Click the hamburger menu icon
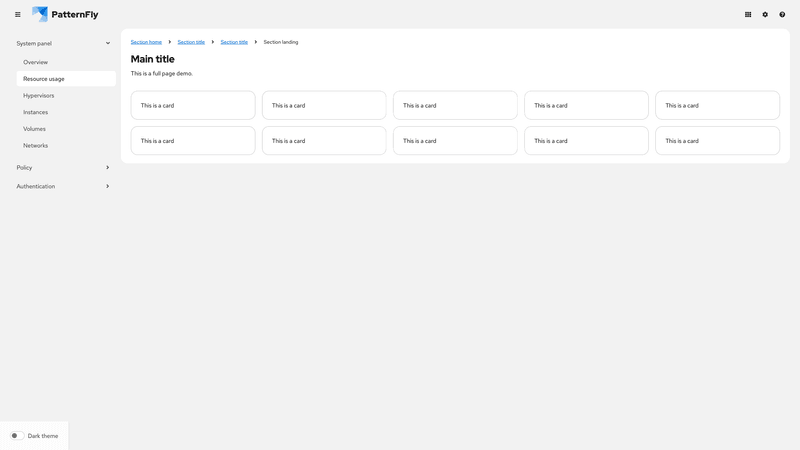This screenshot has height=450, width=800. coord(17,15)
